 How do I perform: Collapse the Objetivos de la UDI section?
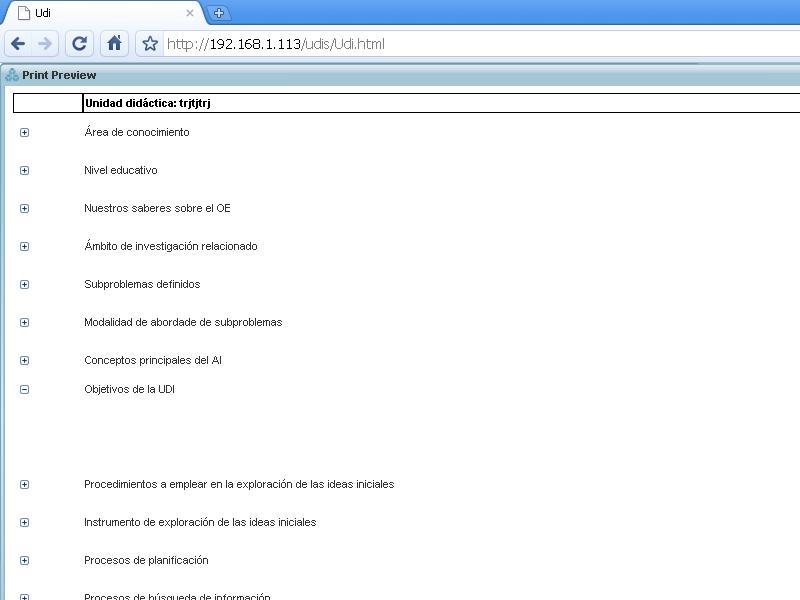(x=24, y=389)
